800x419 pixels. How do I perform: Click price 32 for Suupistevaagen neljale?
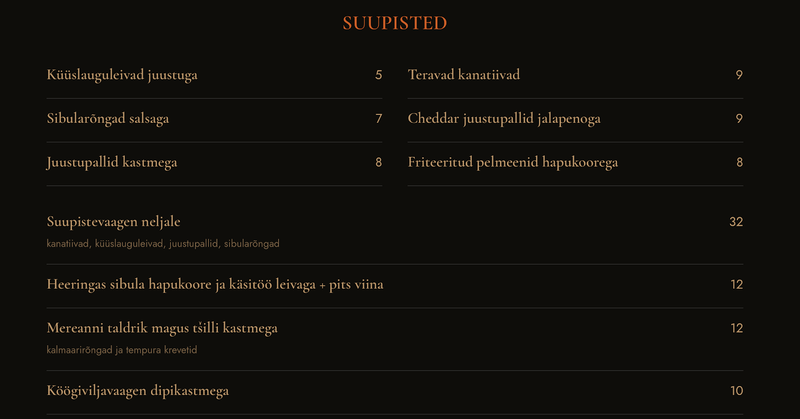pyautogui.click(x=736, y=221)
